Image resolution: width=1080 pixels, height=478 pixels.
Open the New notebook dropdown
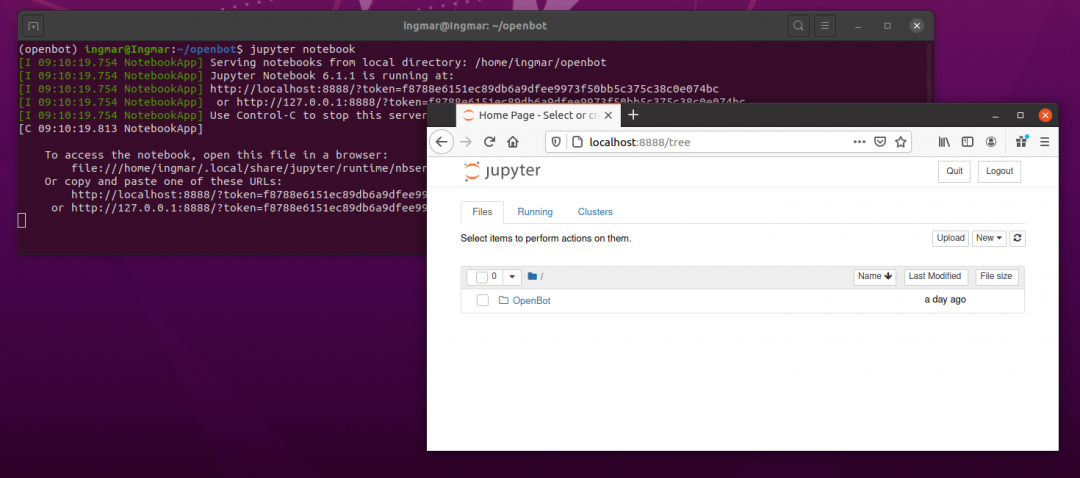coord(989,238)
